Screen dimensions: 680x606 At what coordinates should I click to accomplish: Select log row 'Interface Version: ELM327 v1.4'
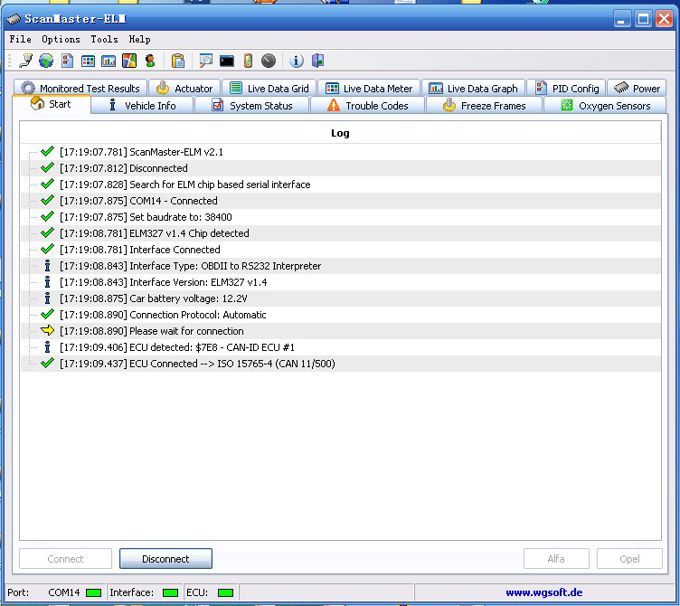click(340, 282)
